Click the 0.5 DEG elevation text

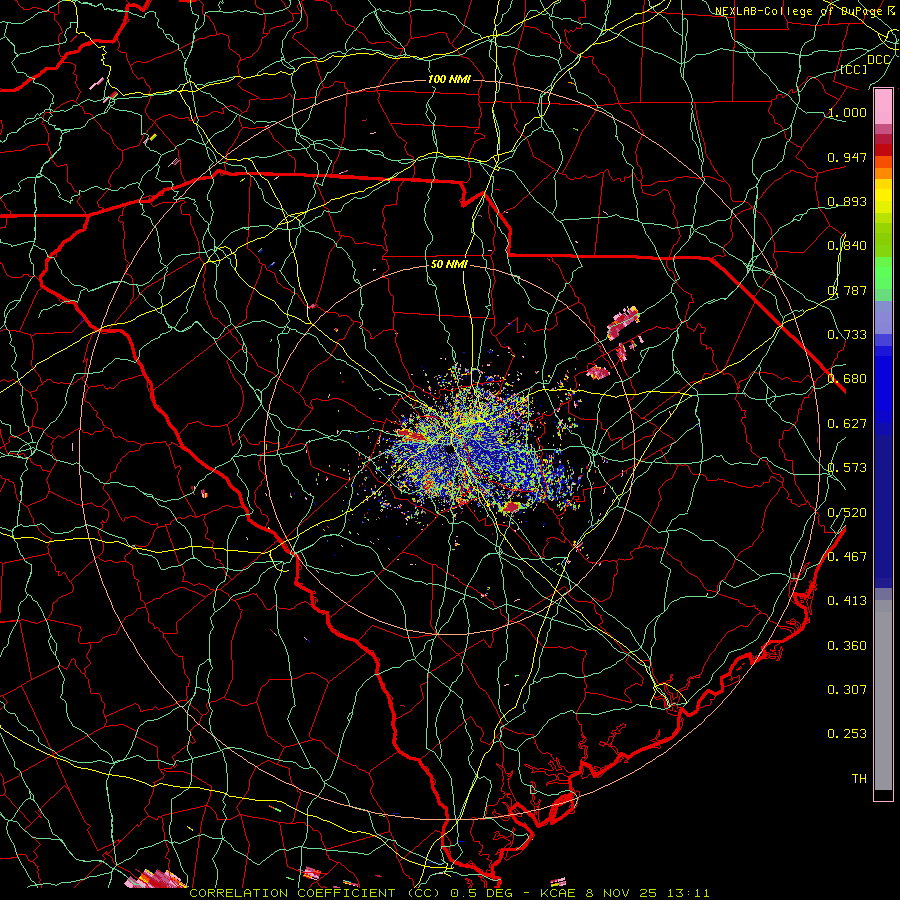coord(481,893)
